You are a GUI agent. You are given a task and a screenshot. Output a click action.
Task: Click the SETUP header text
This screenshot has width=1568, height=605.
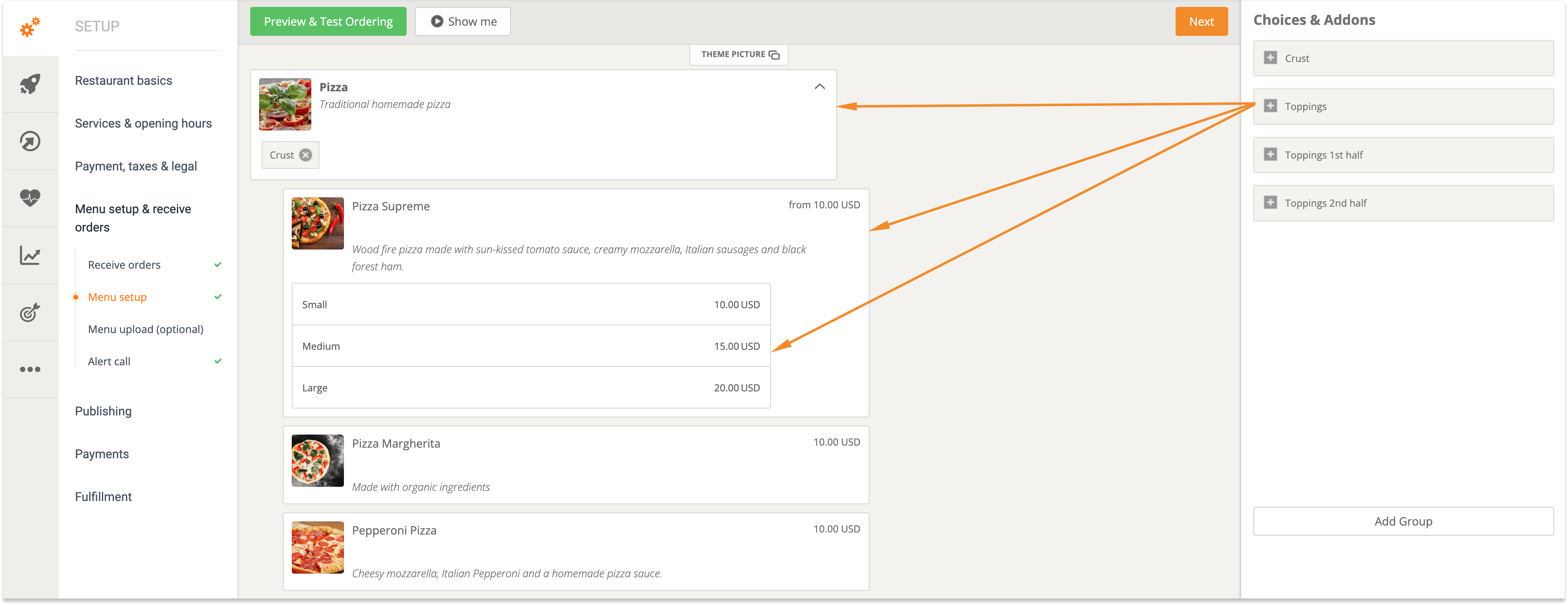point(97,26)
